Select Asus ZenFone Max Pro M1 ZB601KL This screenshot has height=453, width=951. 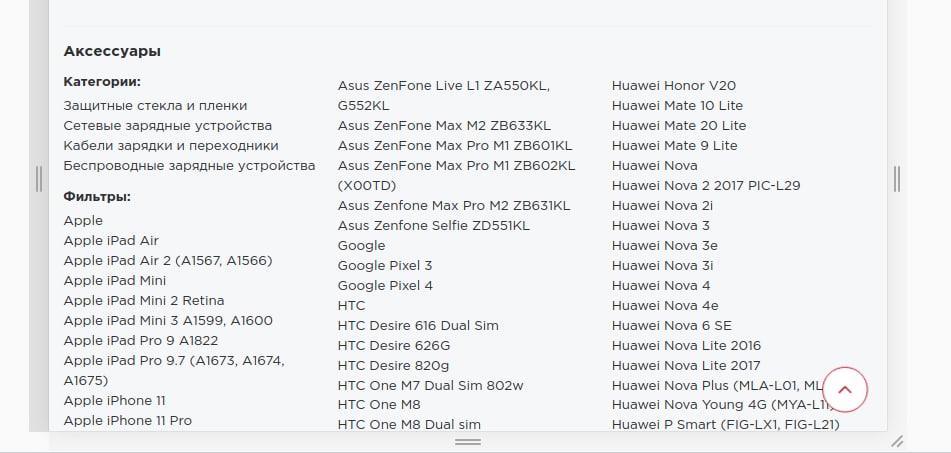(455, 146)
